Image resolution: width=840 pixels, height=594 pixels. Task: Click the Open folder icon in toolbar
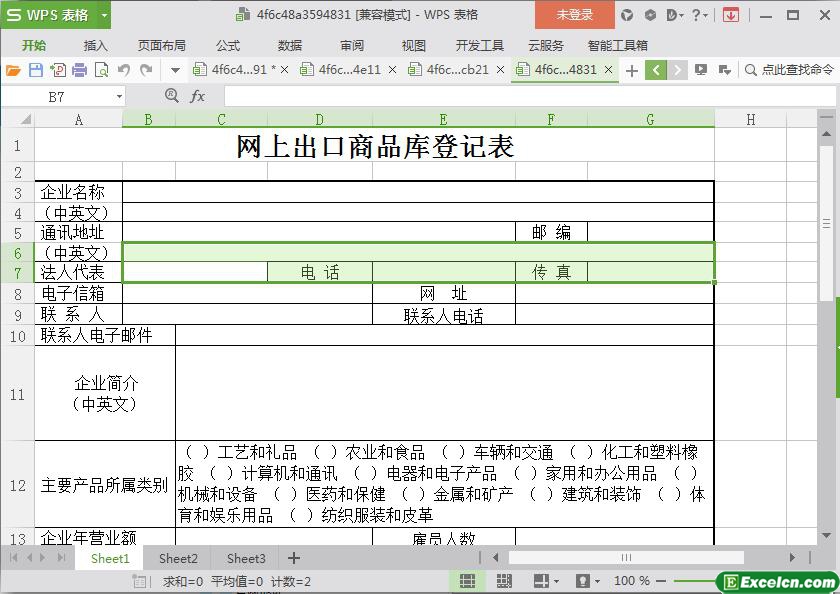[x=13, y=70]
